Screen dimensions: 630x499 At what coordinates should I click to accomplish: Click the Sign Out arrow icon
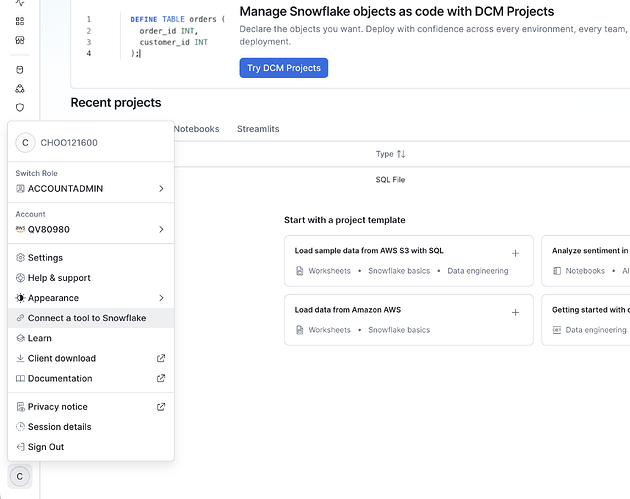coord(20,447)
